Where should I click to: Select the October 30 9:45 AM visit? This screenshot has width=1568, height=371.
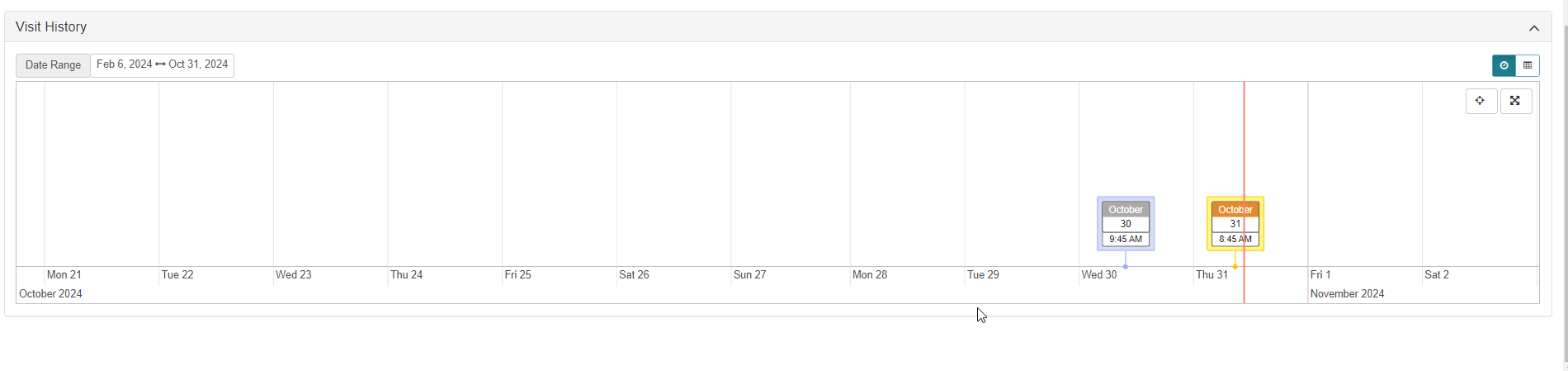coord(1126,224)
